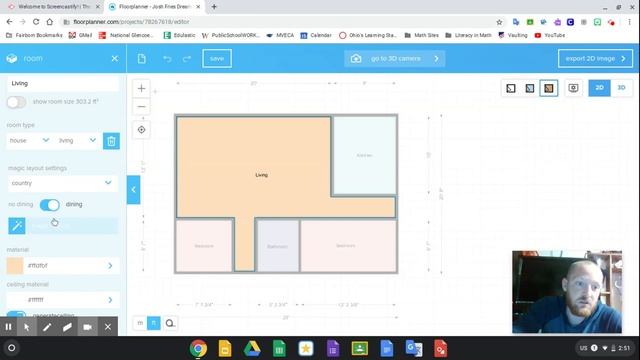Select feet unit button

pos(153,323)
